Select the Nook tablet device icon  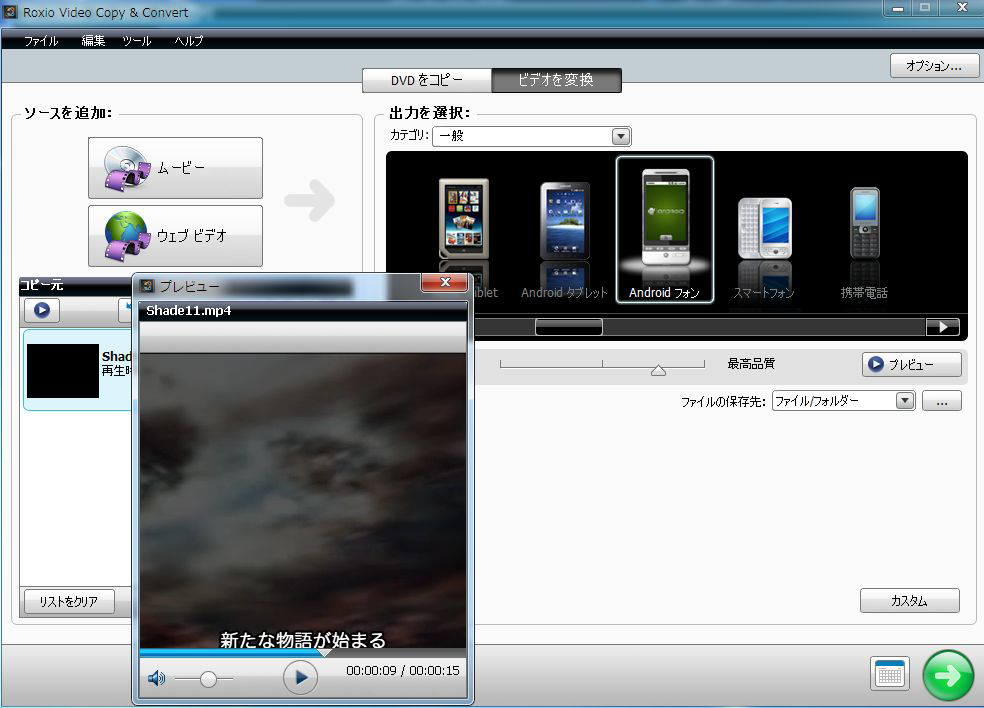point(464,218)
